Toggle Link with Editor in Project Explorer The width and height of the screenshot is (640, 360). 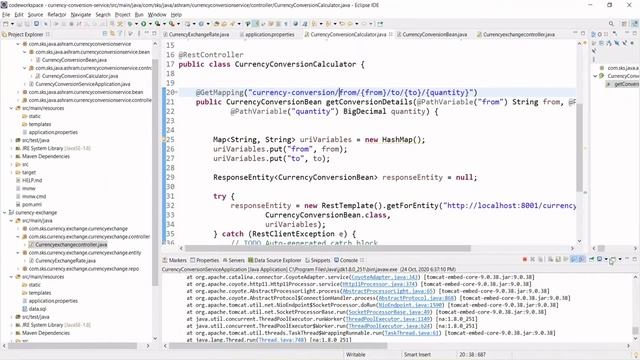[112, 34]
